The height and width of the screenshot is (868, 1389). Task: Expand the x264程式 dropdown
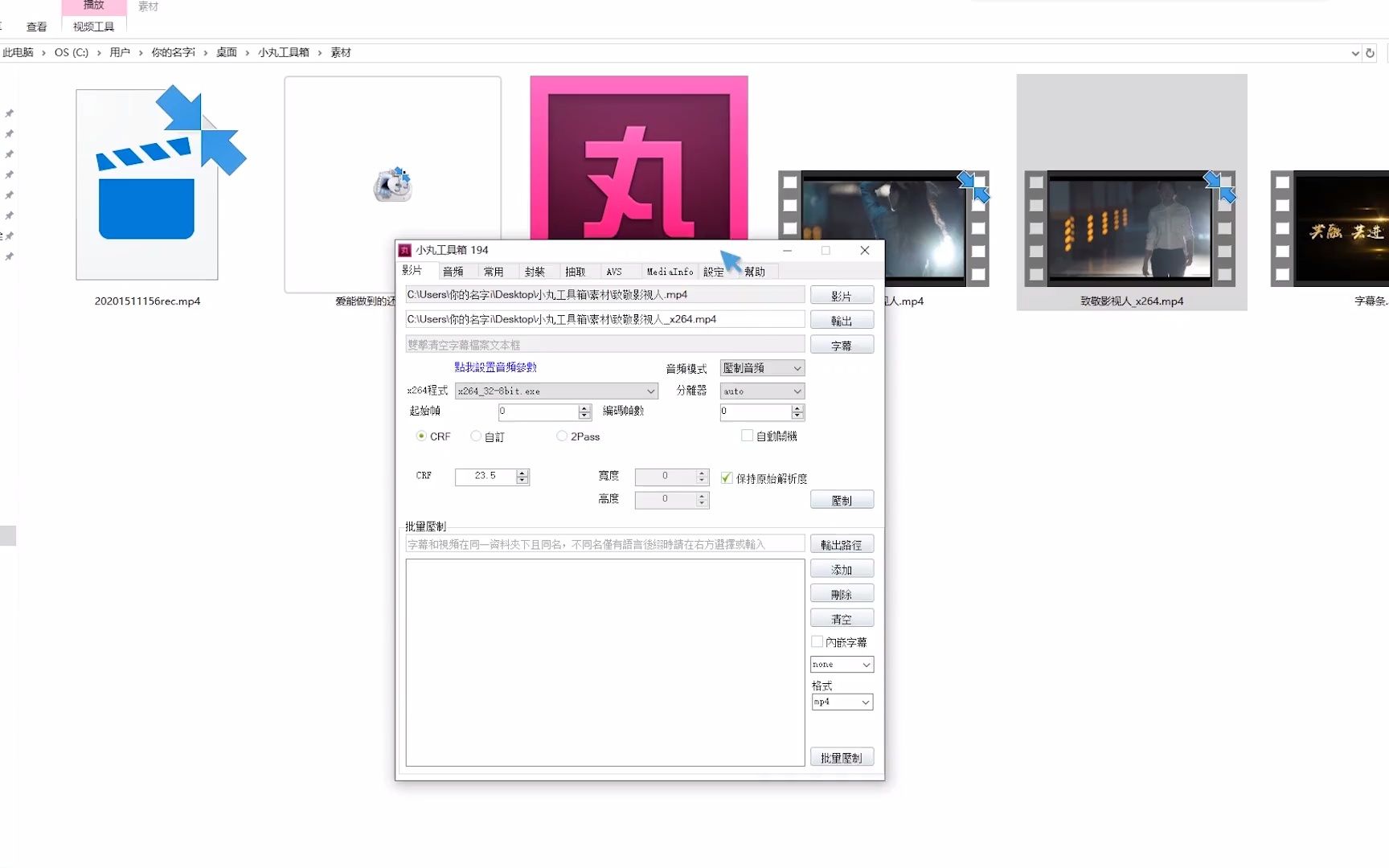coord(556,391)
